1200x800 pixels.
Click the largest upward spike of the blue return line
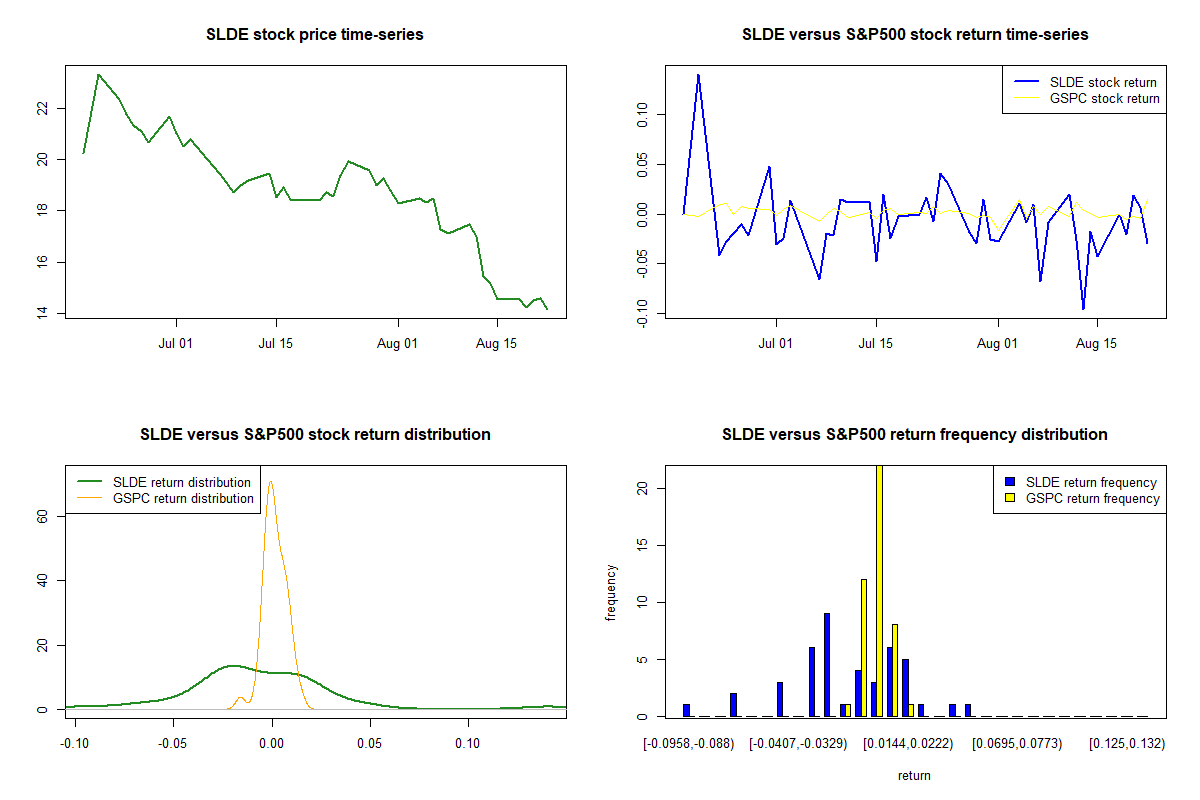point(698,75)
